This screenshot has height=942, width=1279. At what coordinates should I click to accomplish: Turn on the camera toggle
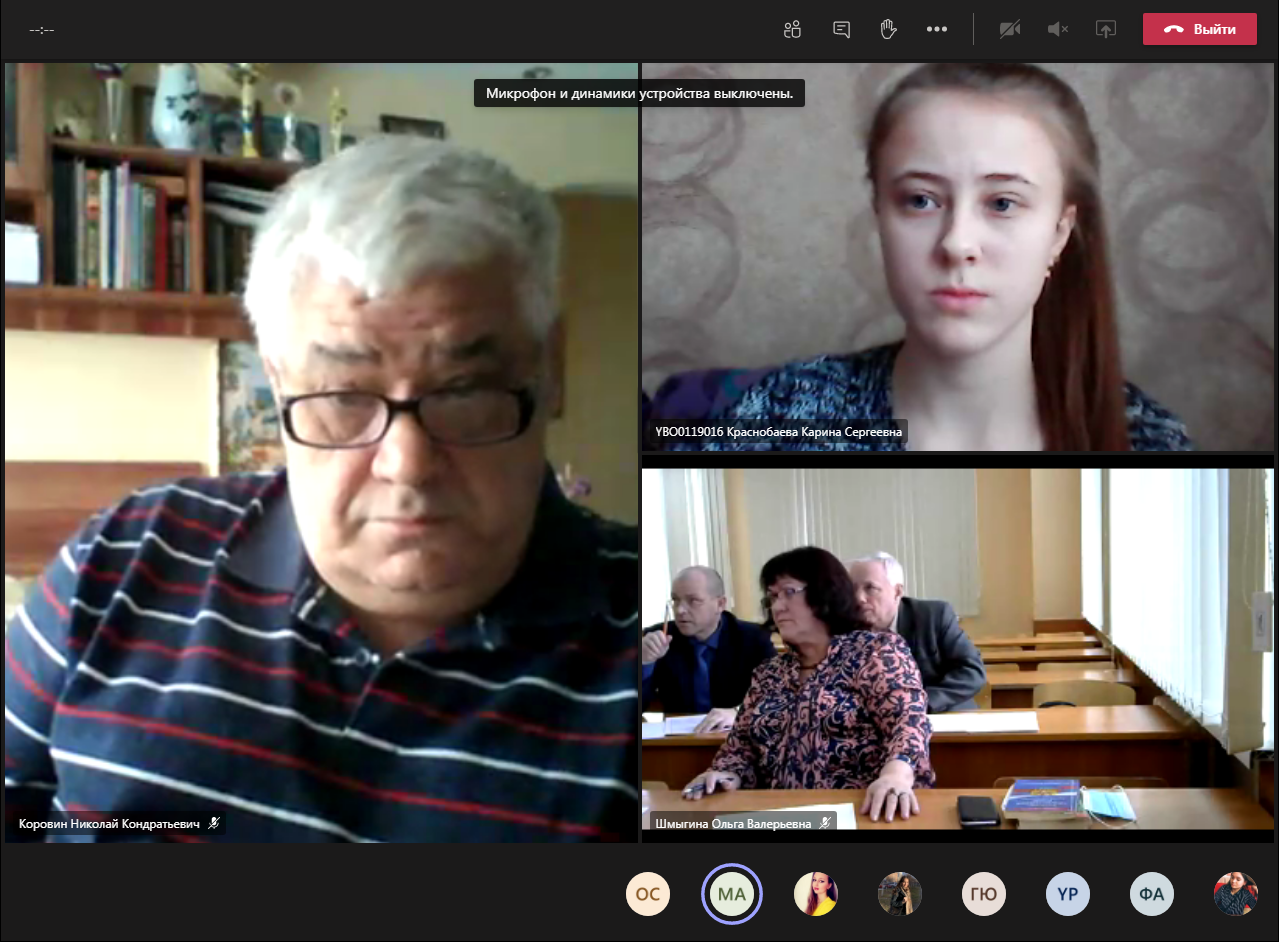1010,29
